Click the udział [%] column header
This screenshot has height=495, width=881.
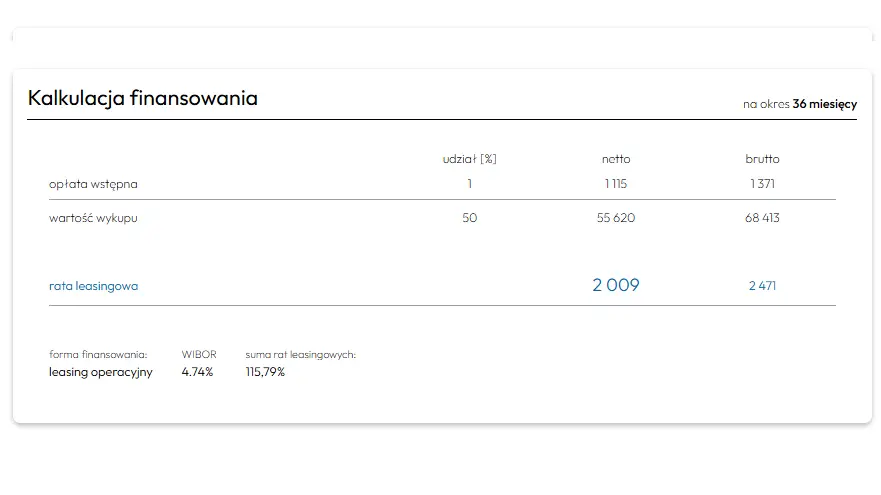pos(469,159)
